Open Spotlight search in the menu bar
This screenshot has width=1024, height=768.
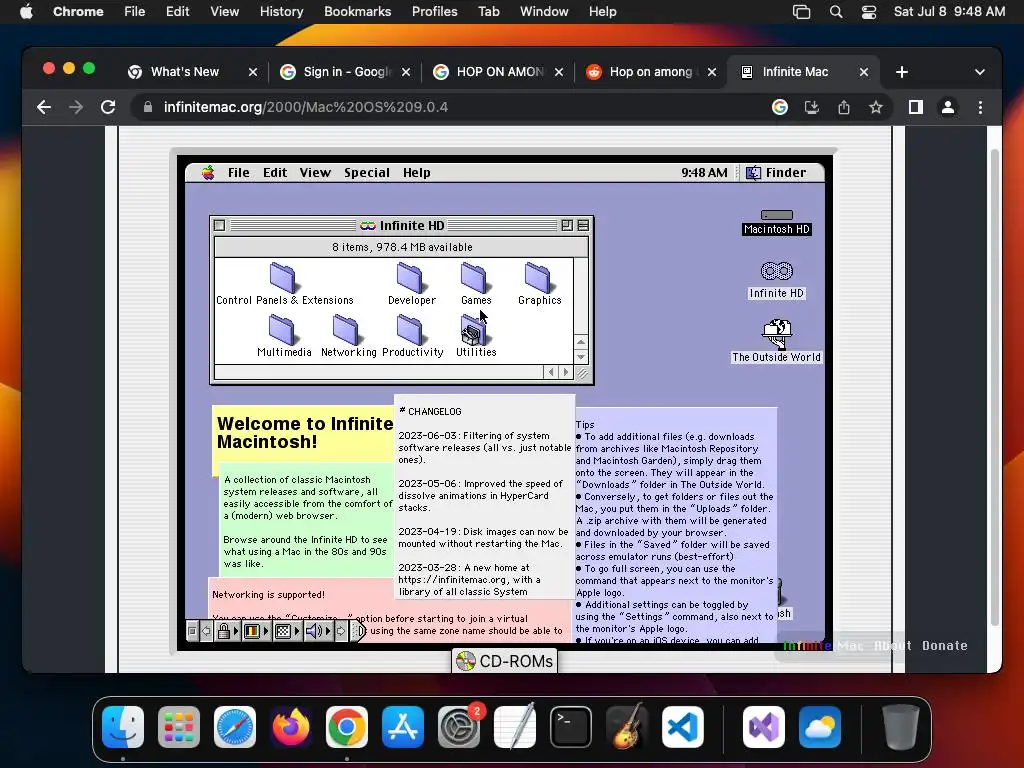click(x=836, y=12)
